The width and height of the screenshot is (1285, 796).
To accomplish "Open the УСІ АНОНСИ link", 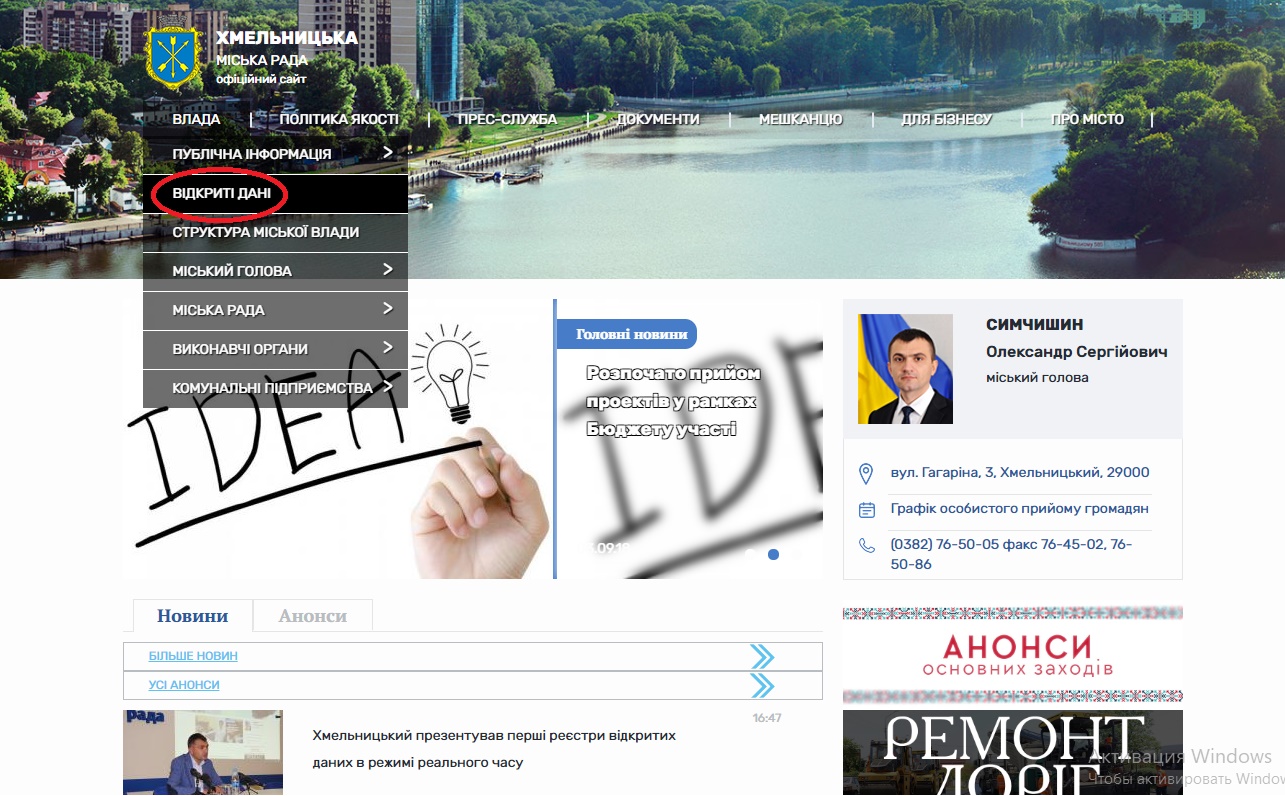I will coord(184,685).
